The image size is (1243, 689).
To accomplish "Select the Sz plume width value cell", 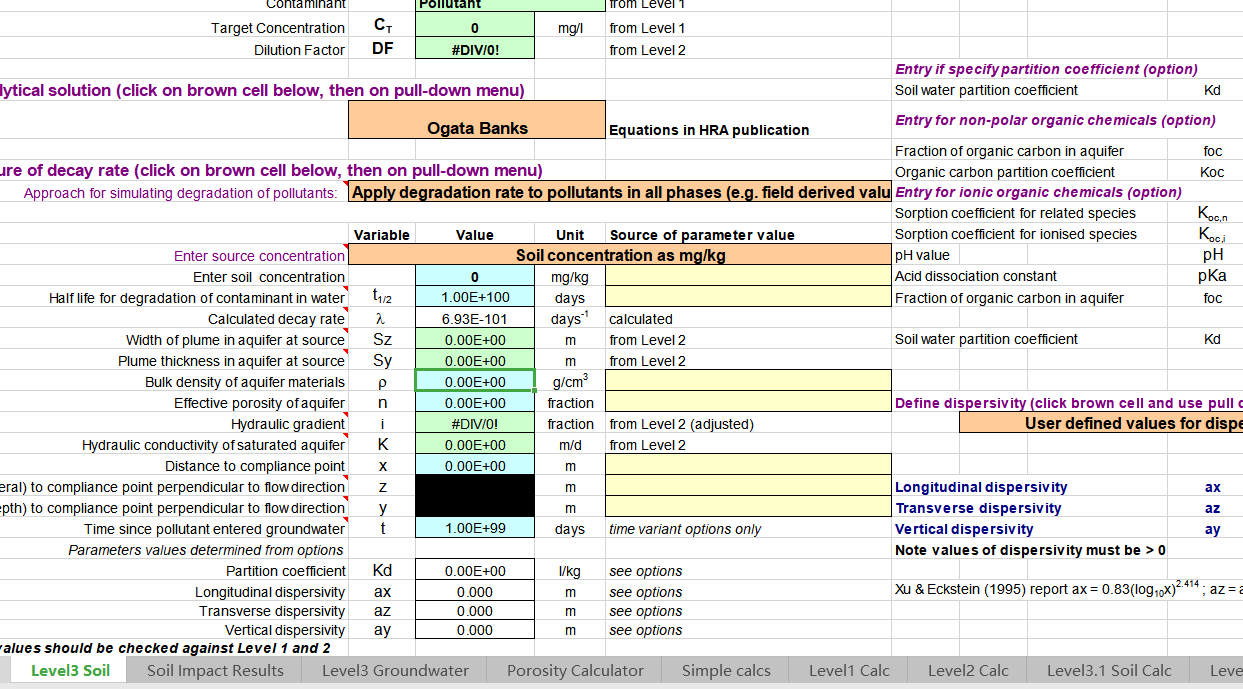I will point(475,340).
